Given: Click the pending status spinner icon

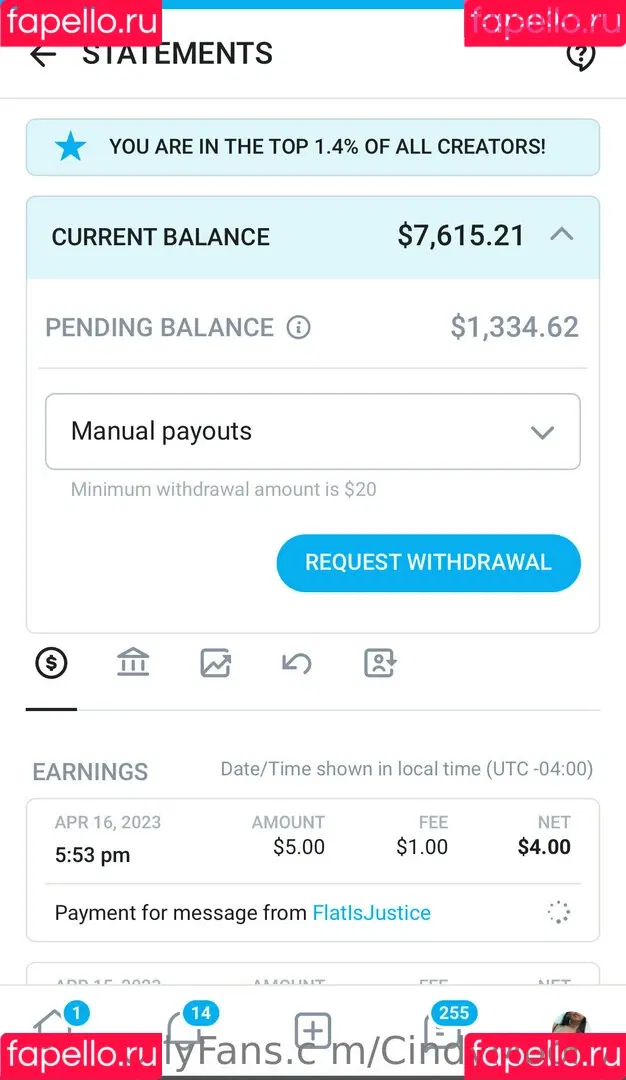Looking at the screenshot, I should coord(558,912).
